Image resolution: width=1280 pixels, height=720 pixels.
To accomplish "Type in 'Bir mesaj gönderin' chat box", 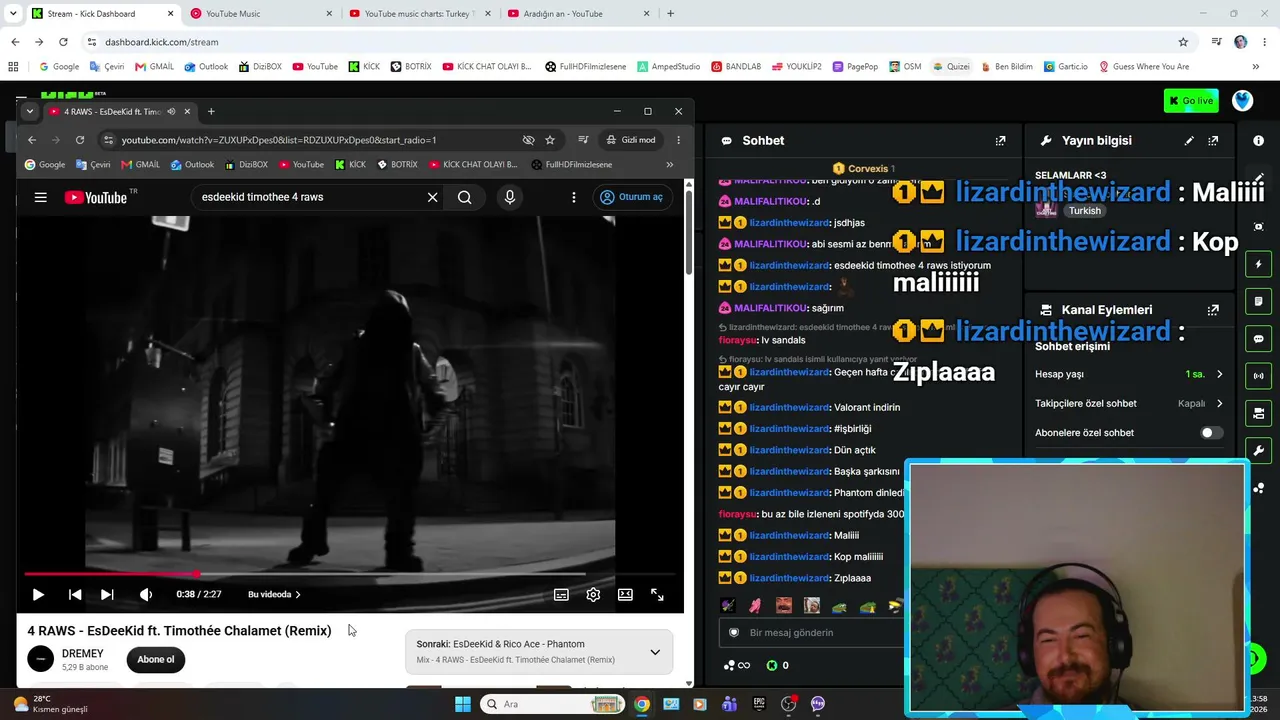I will (812, 632).
